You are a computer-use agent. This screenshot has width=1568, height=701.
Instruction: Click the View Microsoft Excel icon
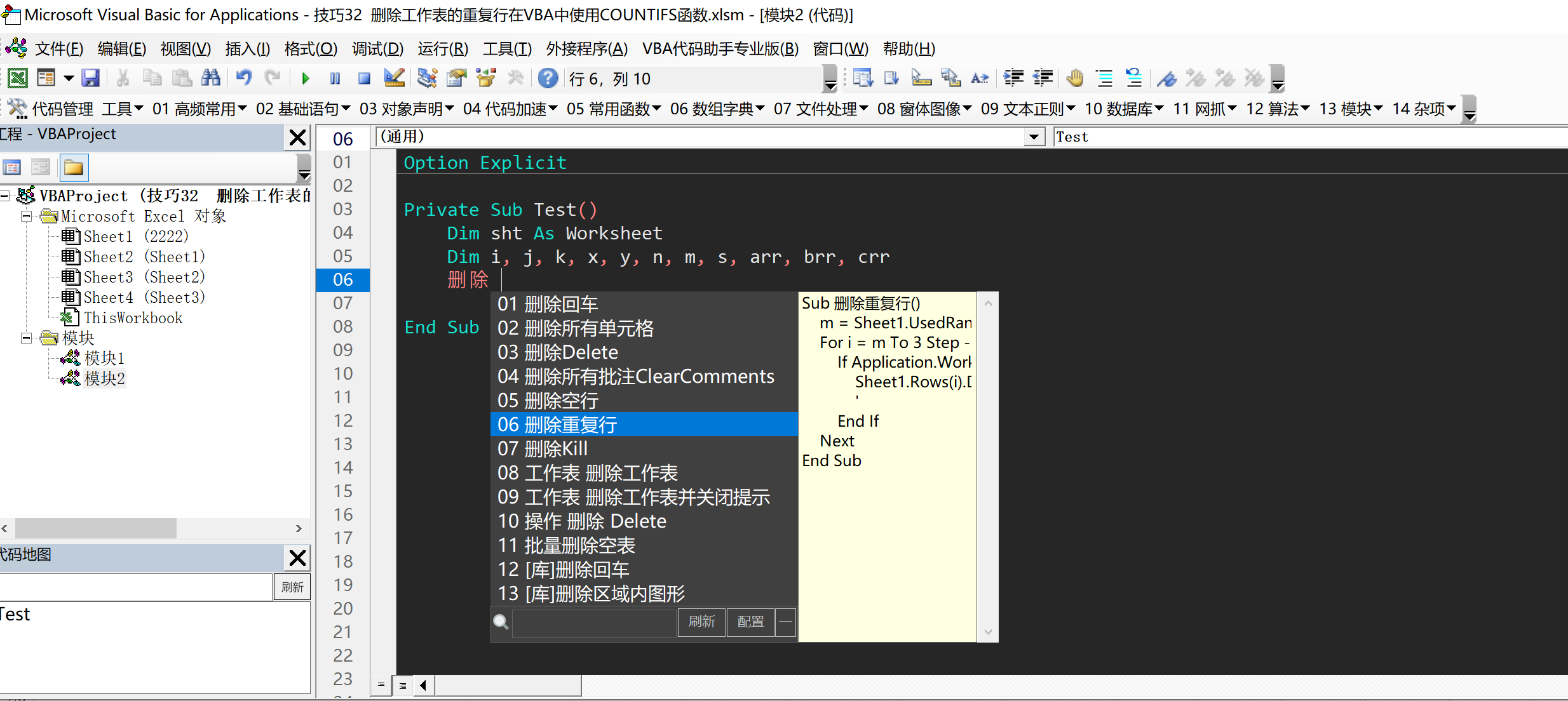click(17, 78)
